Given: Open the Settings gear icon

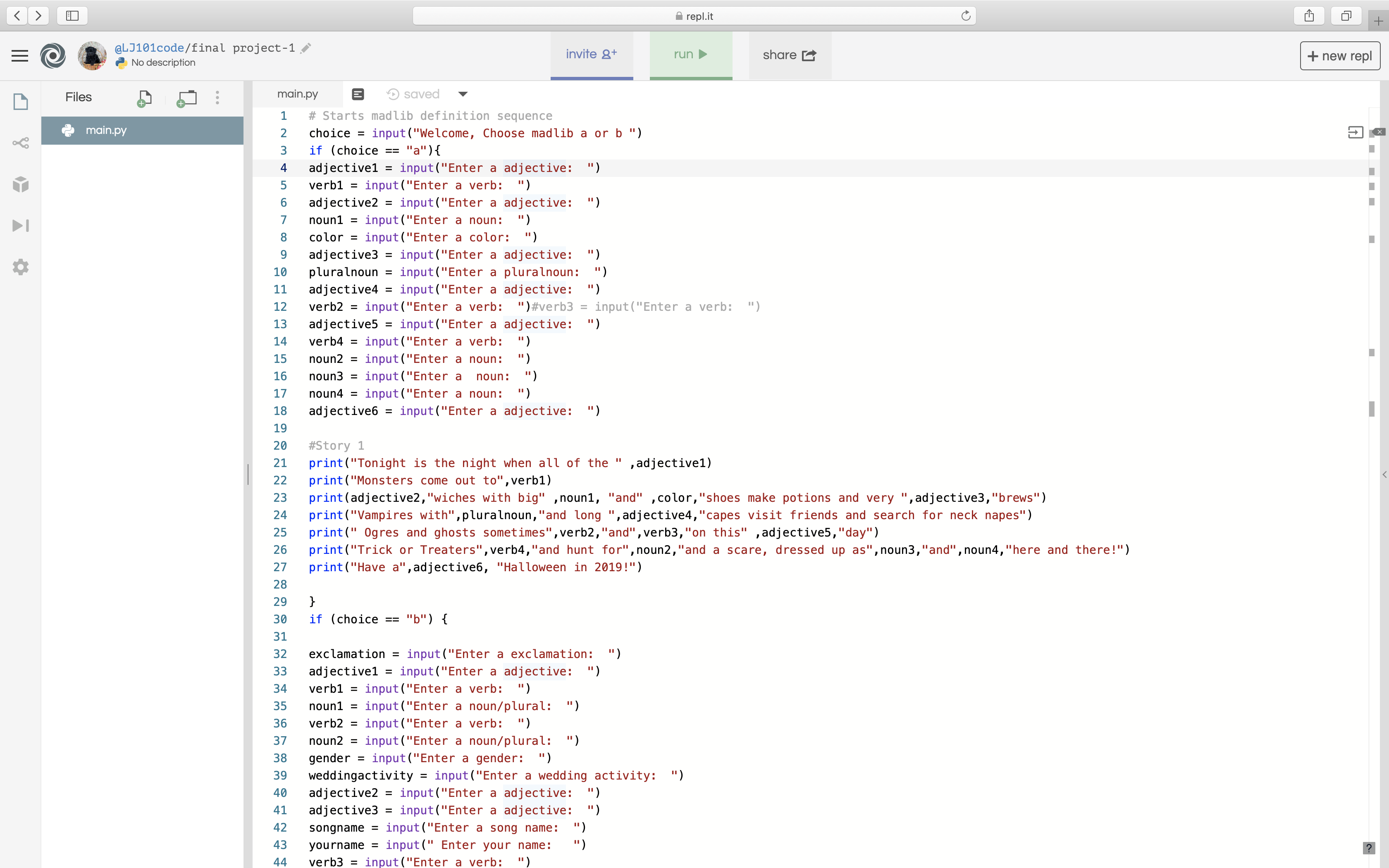Looking at the screenshot, I should 21,267.
